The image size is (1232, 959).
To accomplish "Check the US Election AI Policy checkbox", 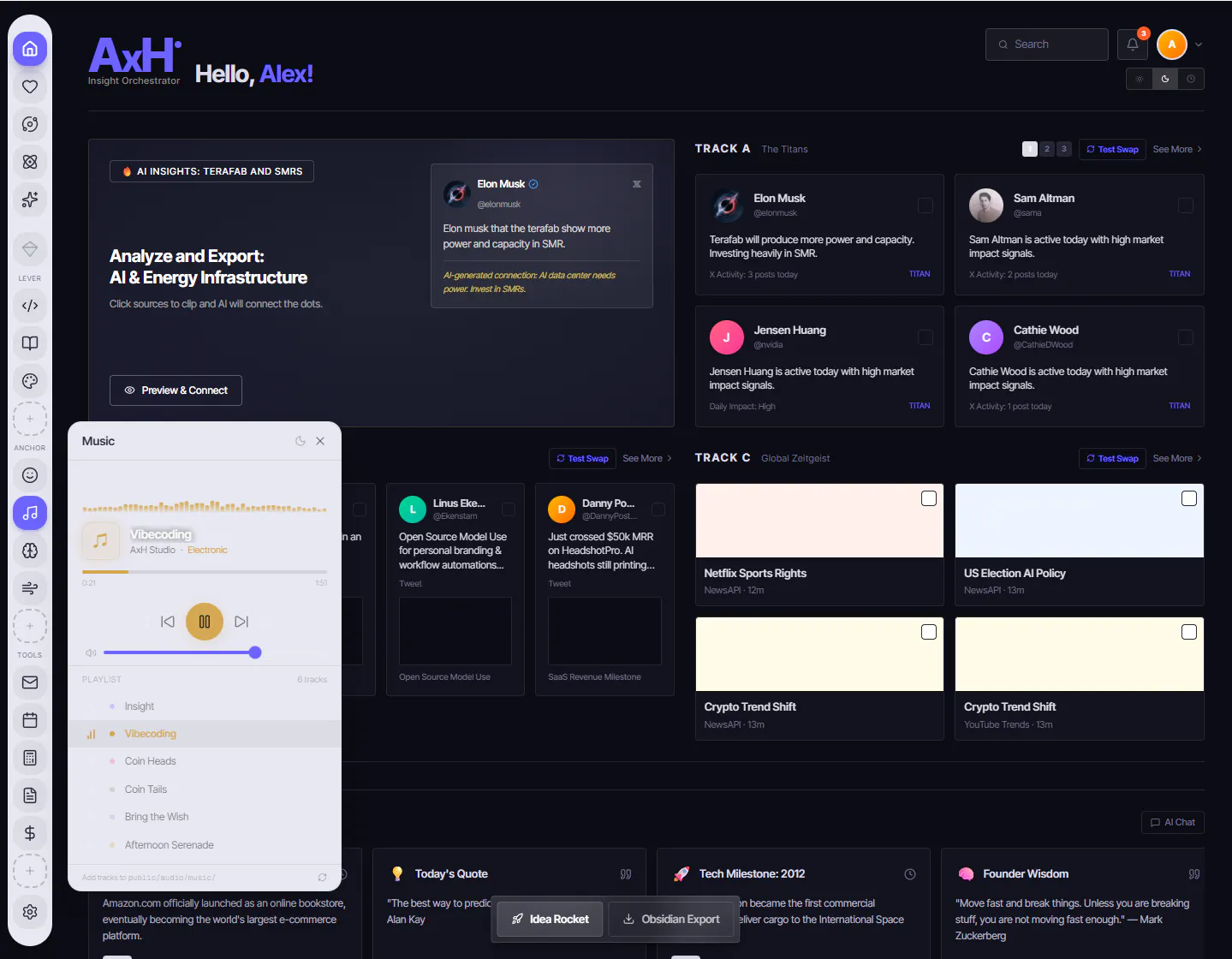I will (x=1189, y=498).
